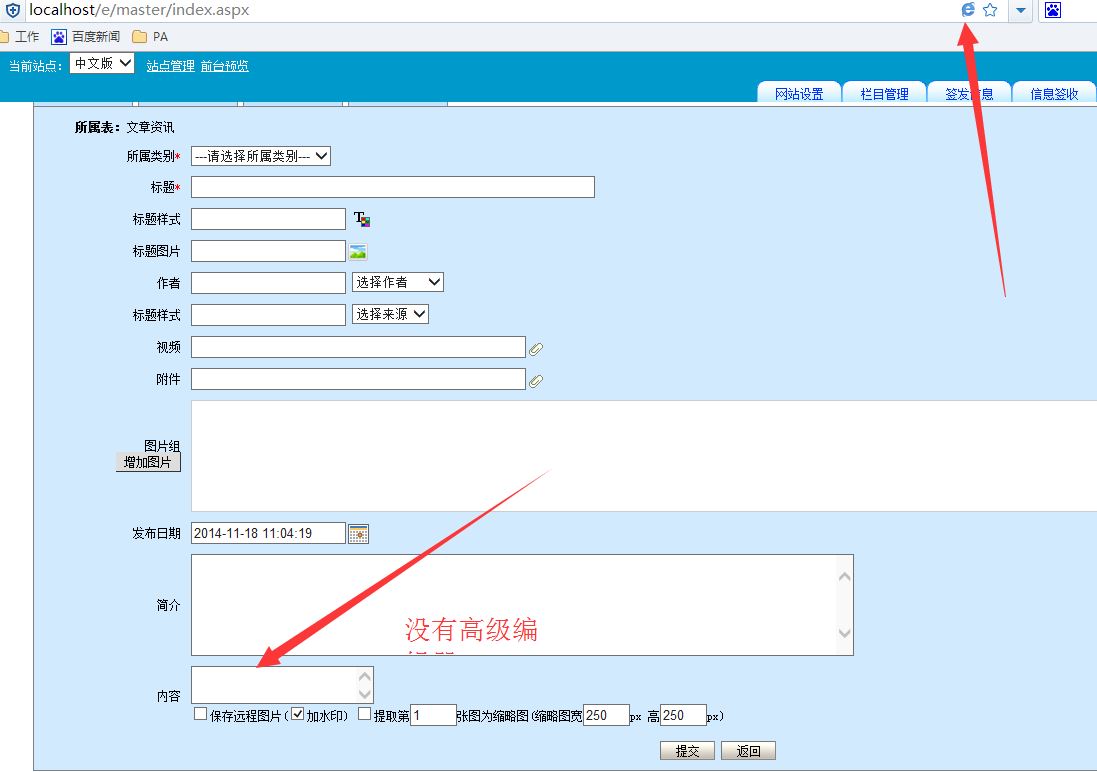Switch to the 网站设置 tab
The height and width of the screenshot is (772, 1097).
click(x=799, y=94)
